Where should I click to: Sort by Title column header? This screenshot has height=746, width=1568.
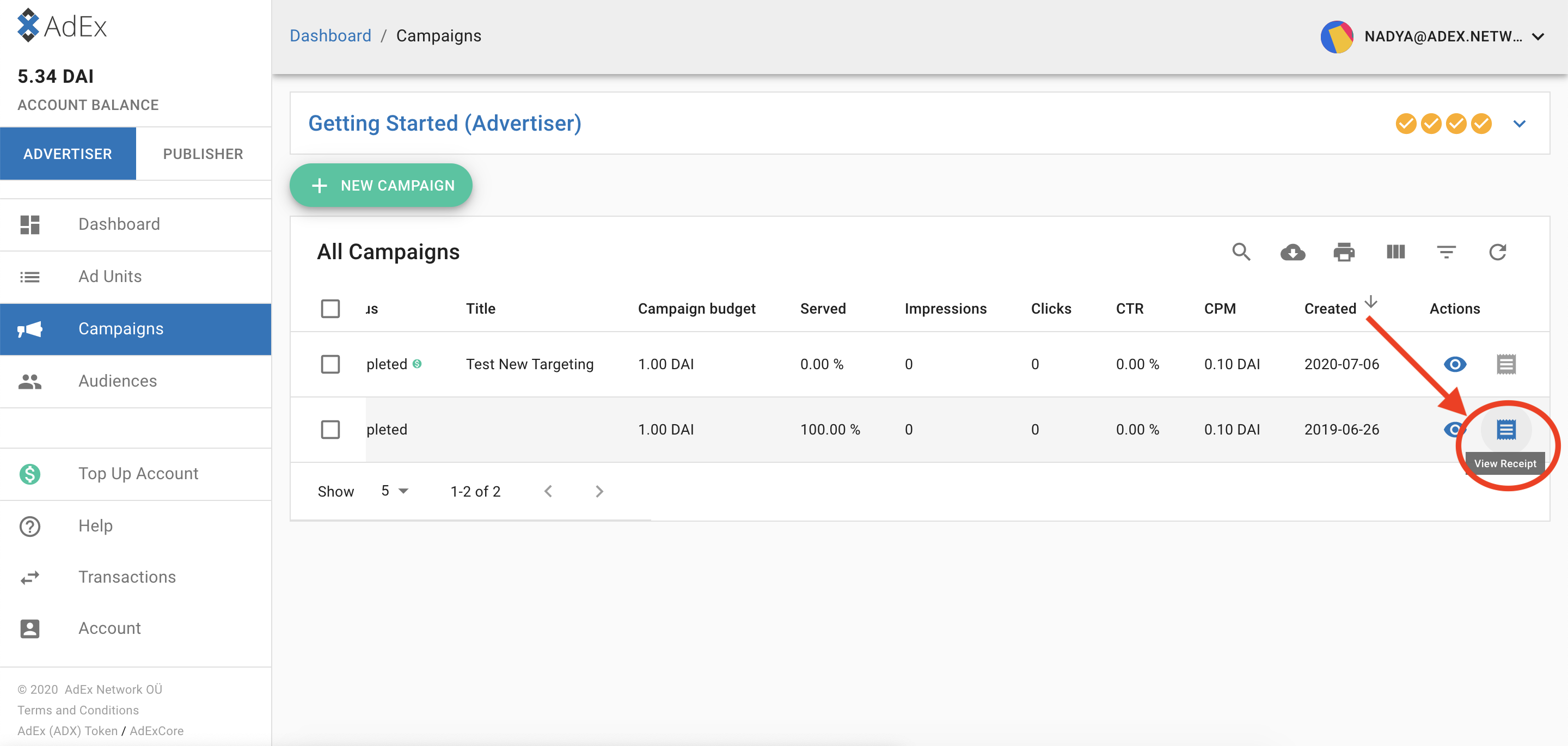480,309
